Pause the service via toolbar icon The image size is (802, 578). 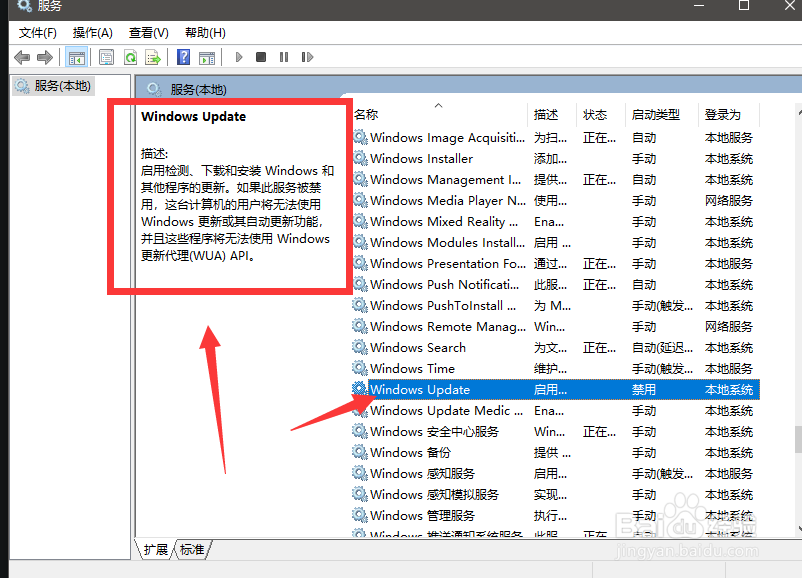point(284,57)
